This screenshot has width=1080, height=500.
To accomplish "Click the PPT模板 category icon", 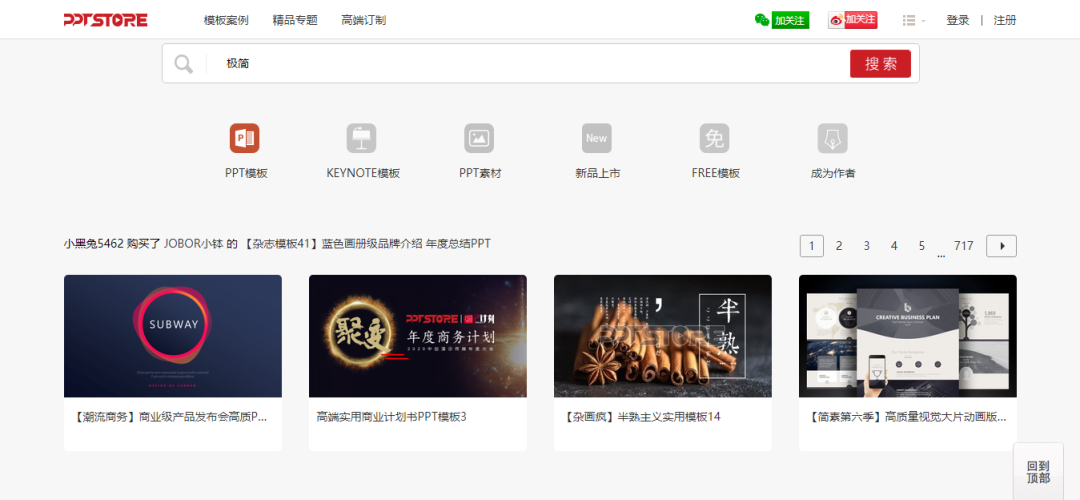I will (245, 138).
